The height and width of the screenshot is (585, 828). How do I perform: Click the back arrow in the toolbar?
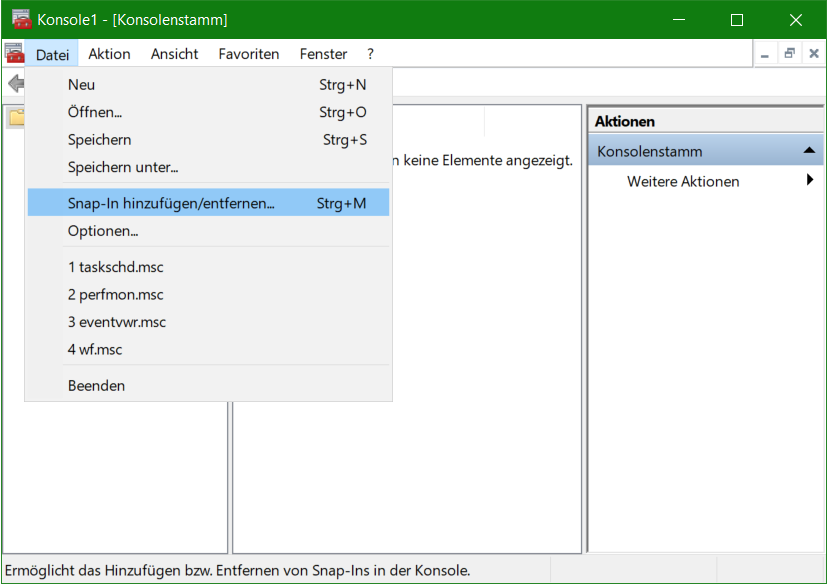tap(15, 84)
